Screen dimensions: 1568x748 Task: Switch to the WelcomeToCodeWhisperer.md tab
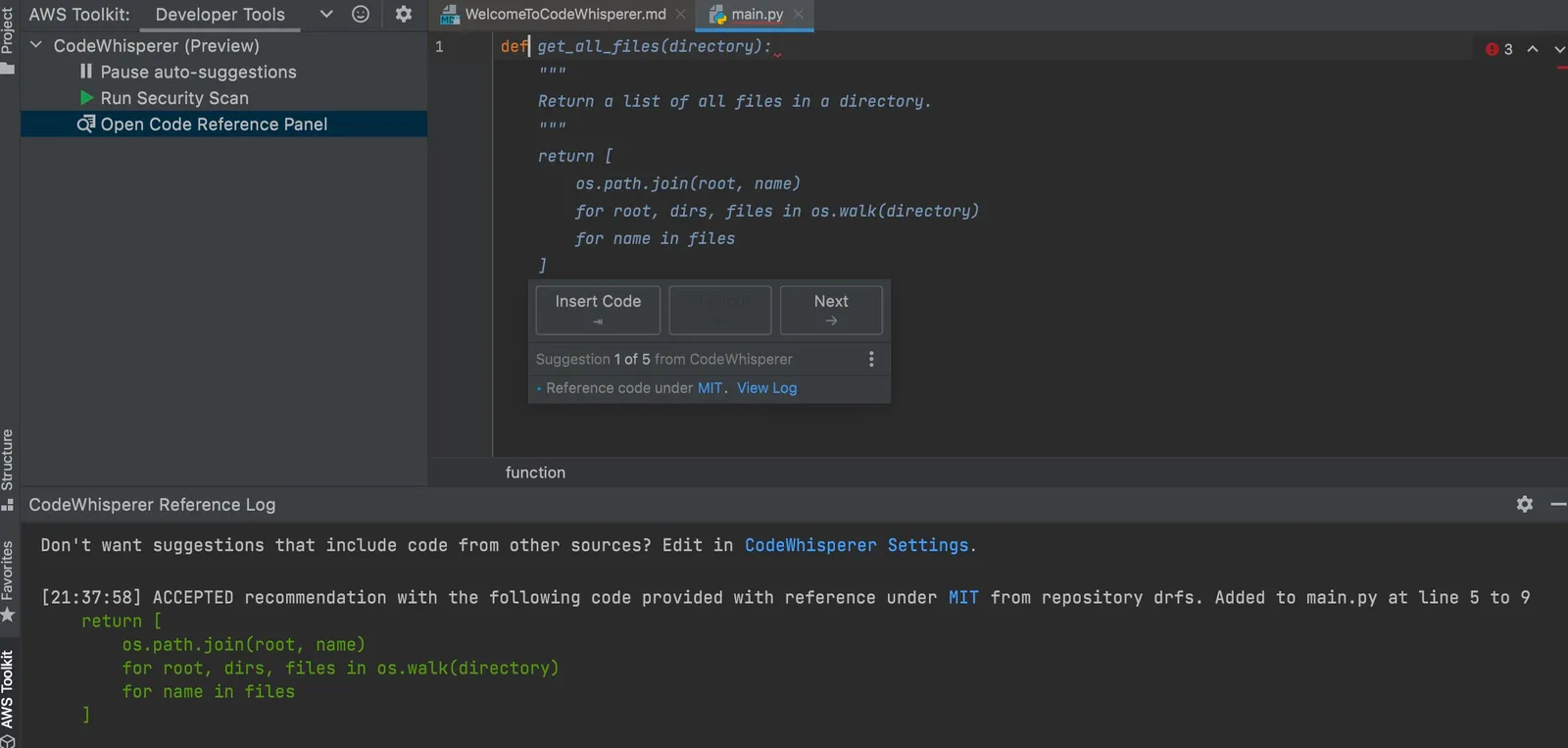[x=564, y=15]
